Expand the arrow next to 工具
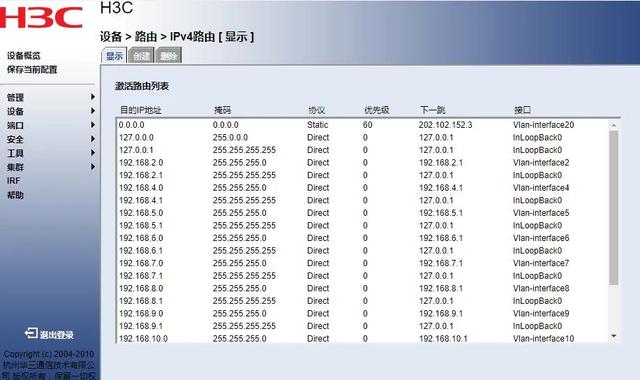The height and width of the screenshot is (380, 640). tap(93, 153)
